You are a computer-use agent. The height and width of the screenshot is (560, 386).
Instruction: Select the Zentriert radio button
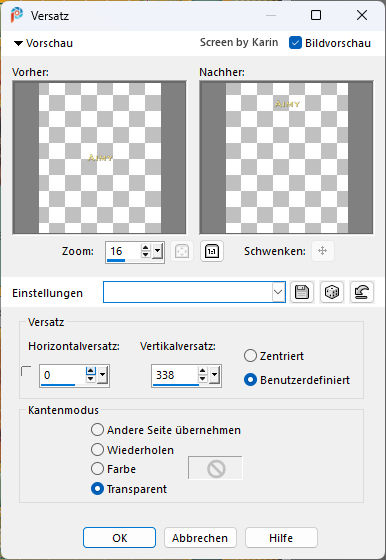[250, 356]
